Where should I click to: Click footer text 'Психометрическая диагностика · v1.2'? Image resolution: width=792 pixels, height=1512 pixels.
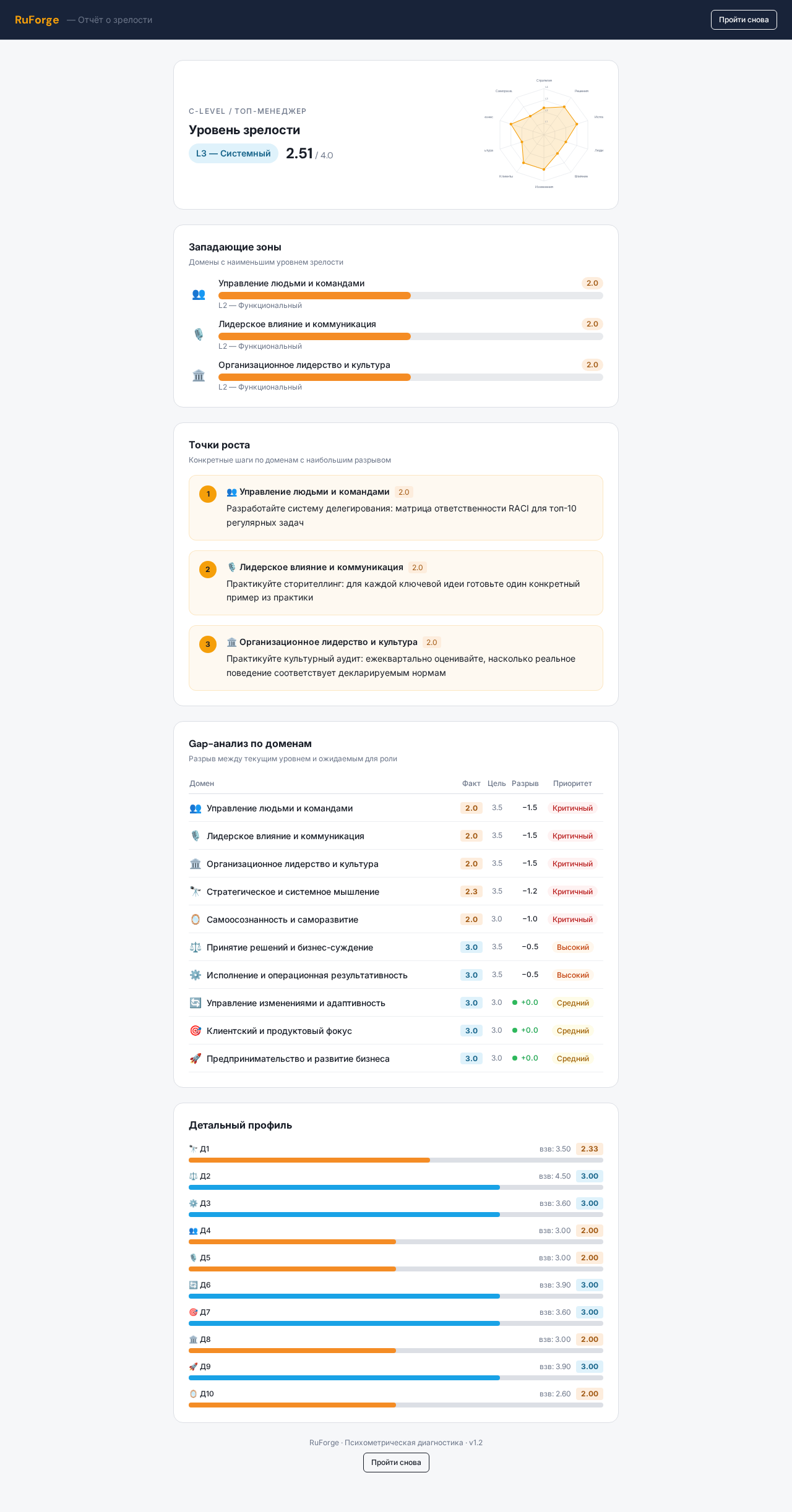point(413,1443)
